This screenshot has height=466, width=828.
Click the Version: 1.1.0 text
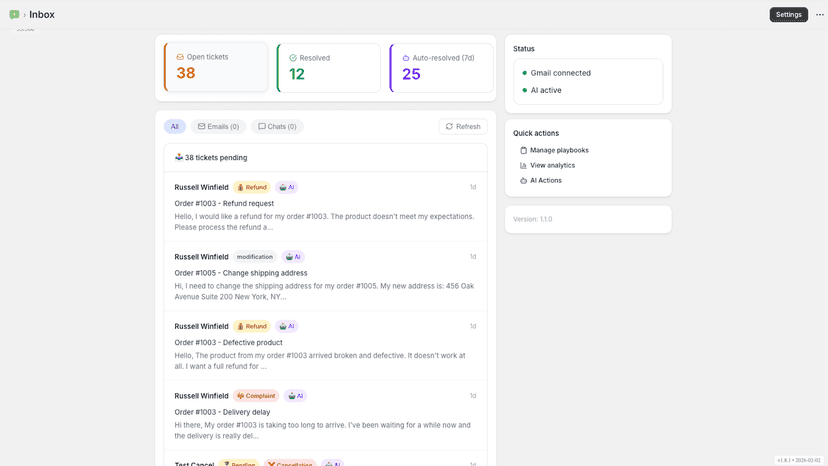tap(533, 219)
